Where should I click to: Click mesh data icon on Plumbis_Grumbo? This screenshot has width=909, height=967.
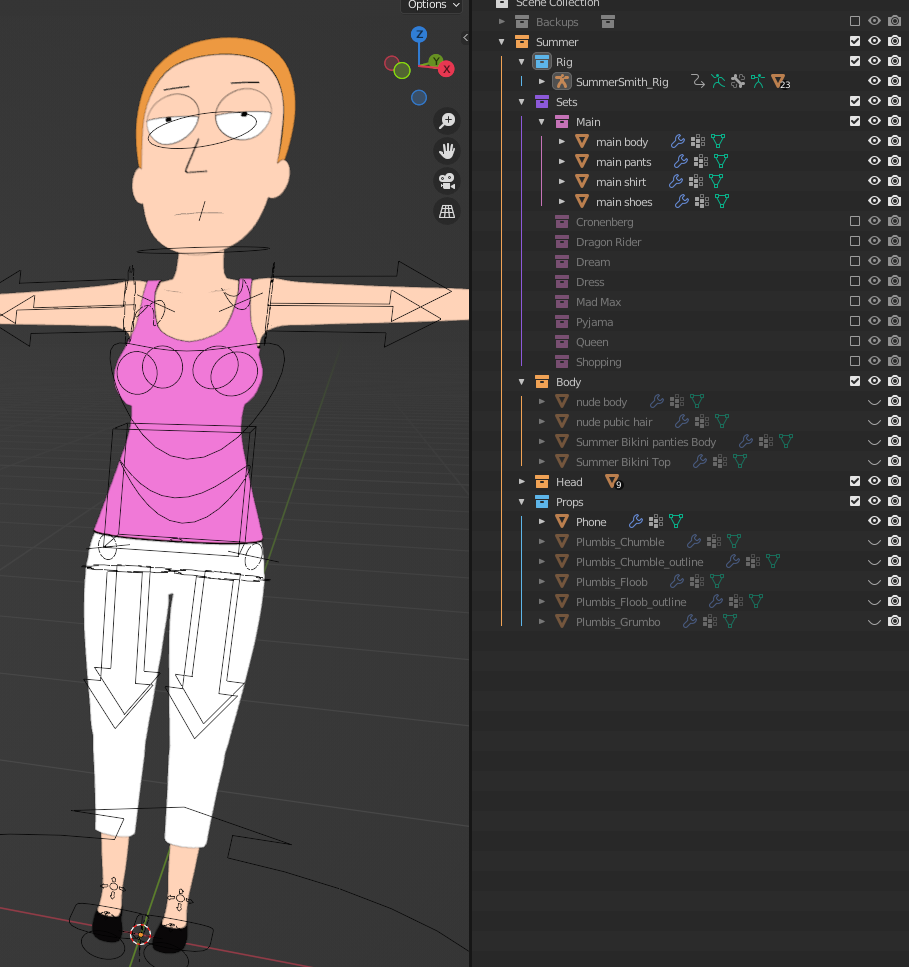click(x=730, y=622)
